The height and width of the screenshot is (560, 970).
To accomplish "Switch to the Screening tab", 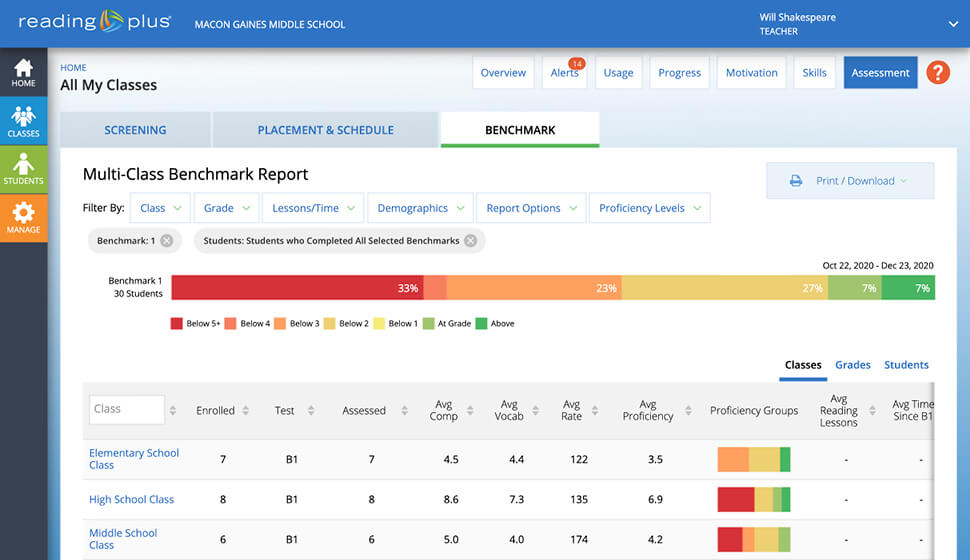I will (x=135, y=130).
